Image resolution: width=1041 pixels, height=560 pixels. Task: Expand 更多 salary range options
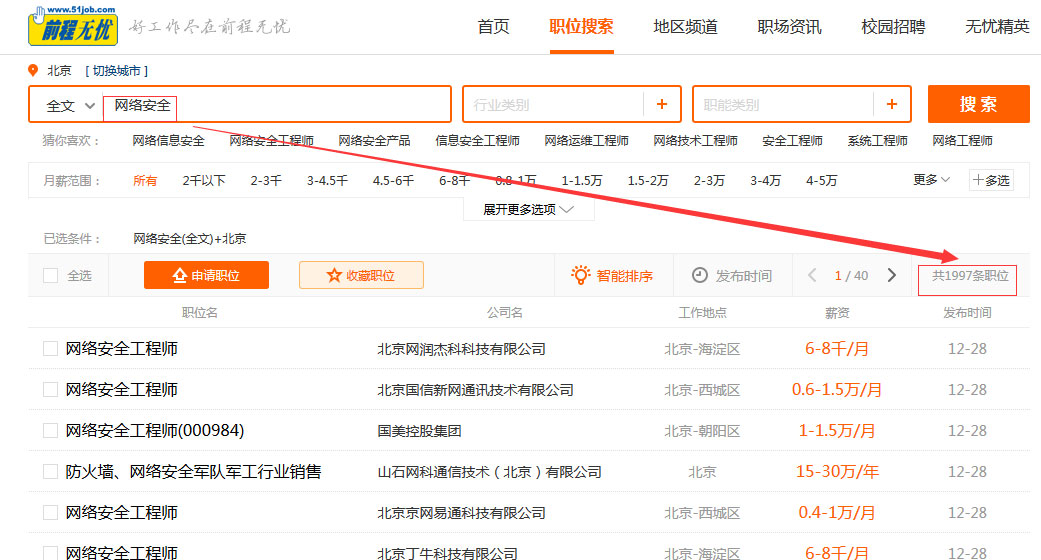click(x=931, y=180)
